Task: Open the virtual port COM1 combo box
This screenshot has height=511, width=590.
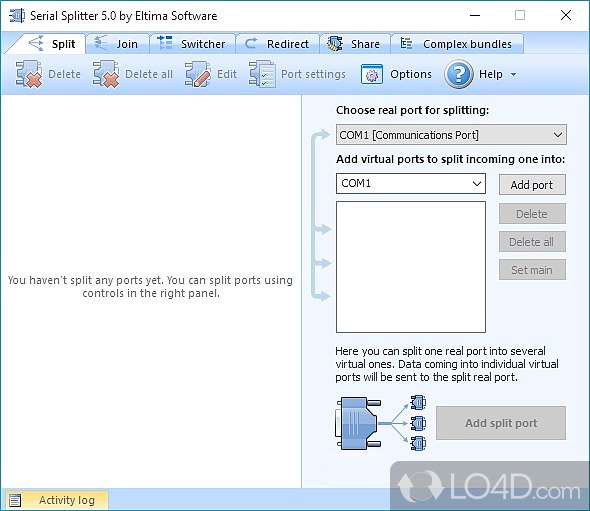Action: 411,184
